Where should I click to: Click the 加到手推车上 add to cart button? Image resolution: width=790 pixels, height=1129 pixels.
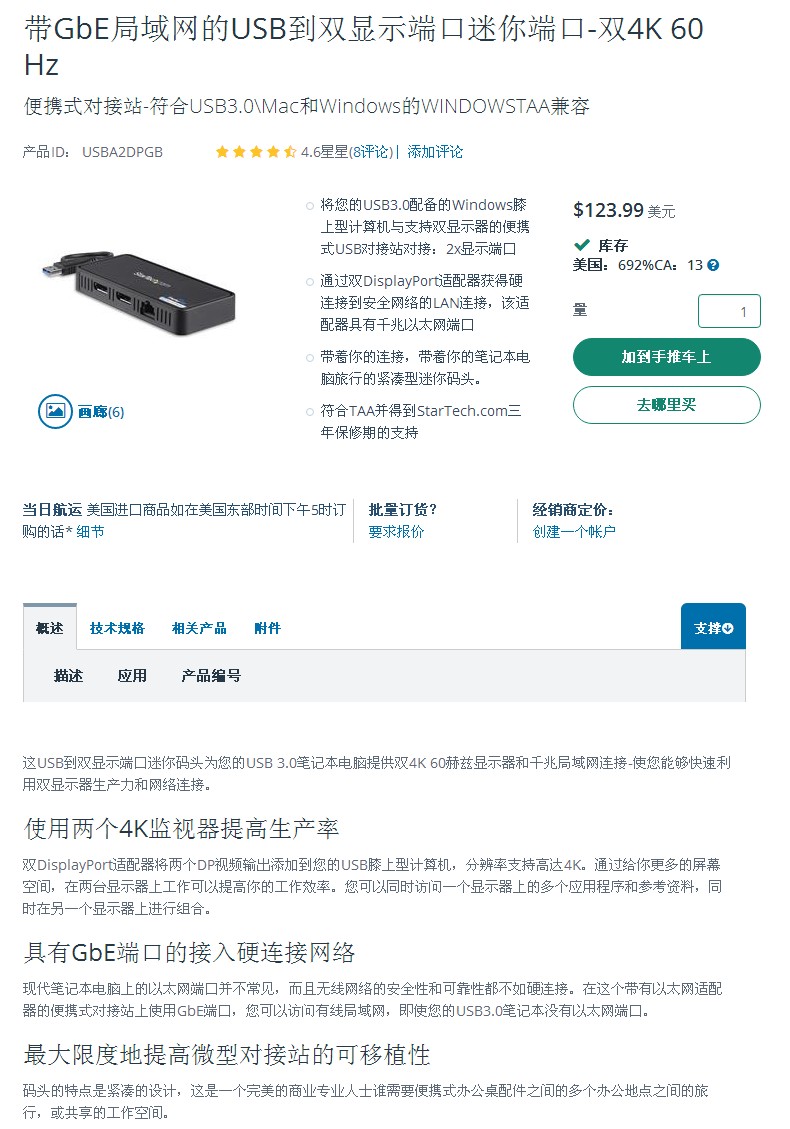click(x=666, y=356)
